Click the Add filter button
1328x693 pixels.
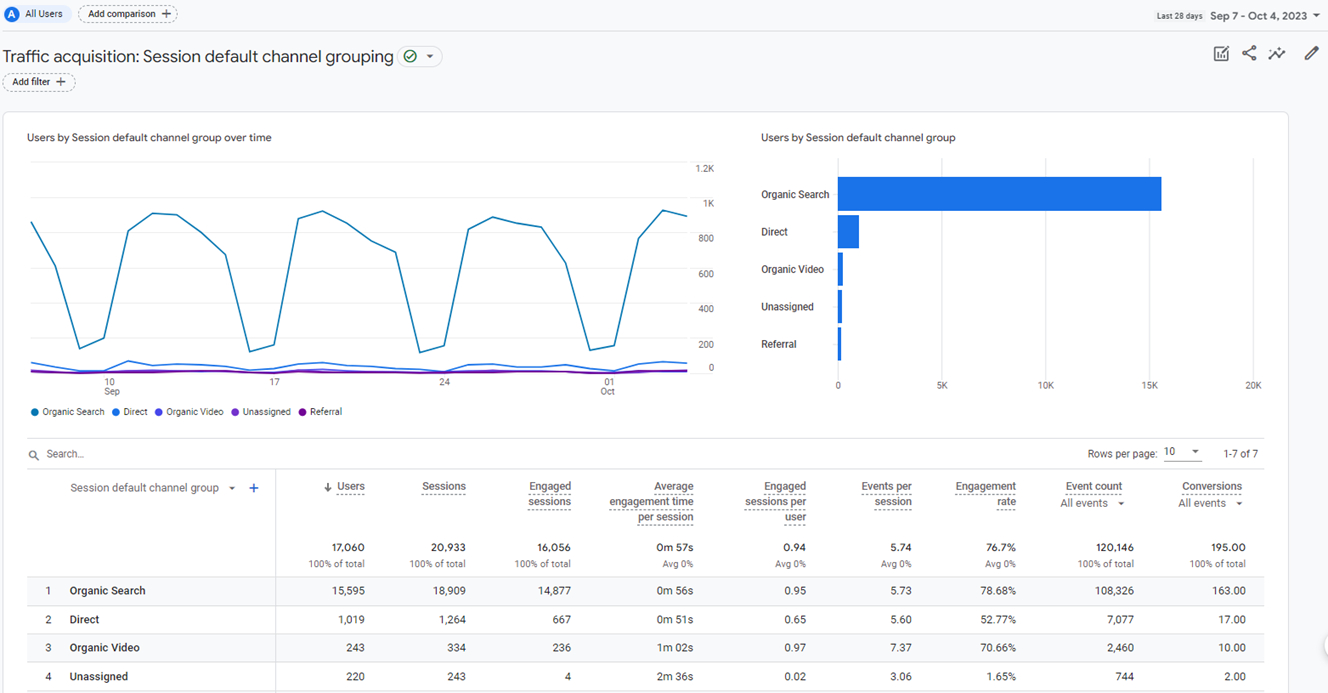point(39,82)
